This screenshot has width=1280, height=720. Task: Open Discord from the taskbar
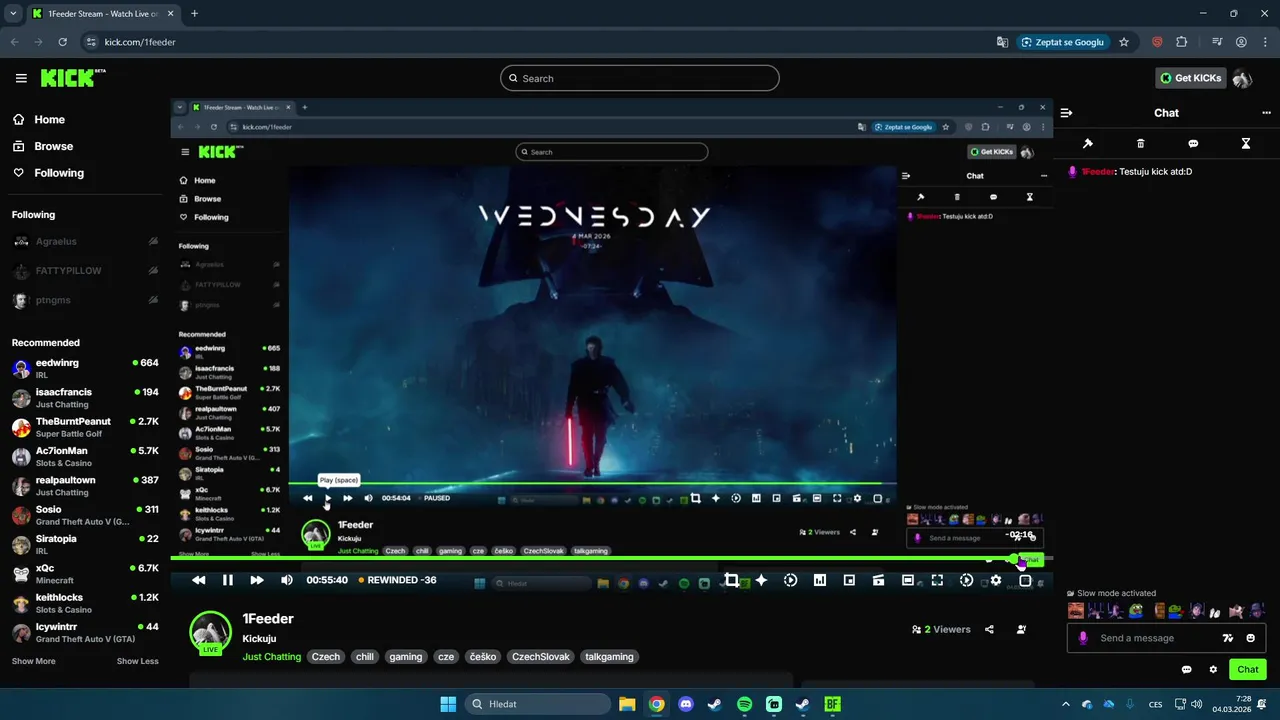(x=685, y=704)
